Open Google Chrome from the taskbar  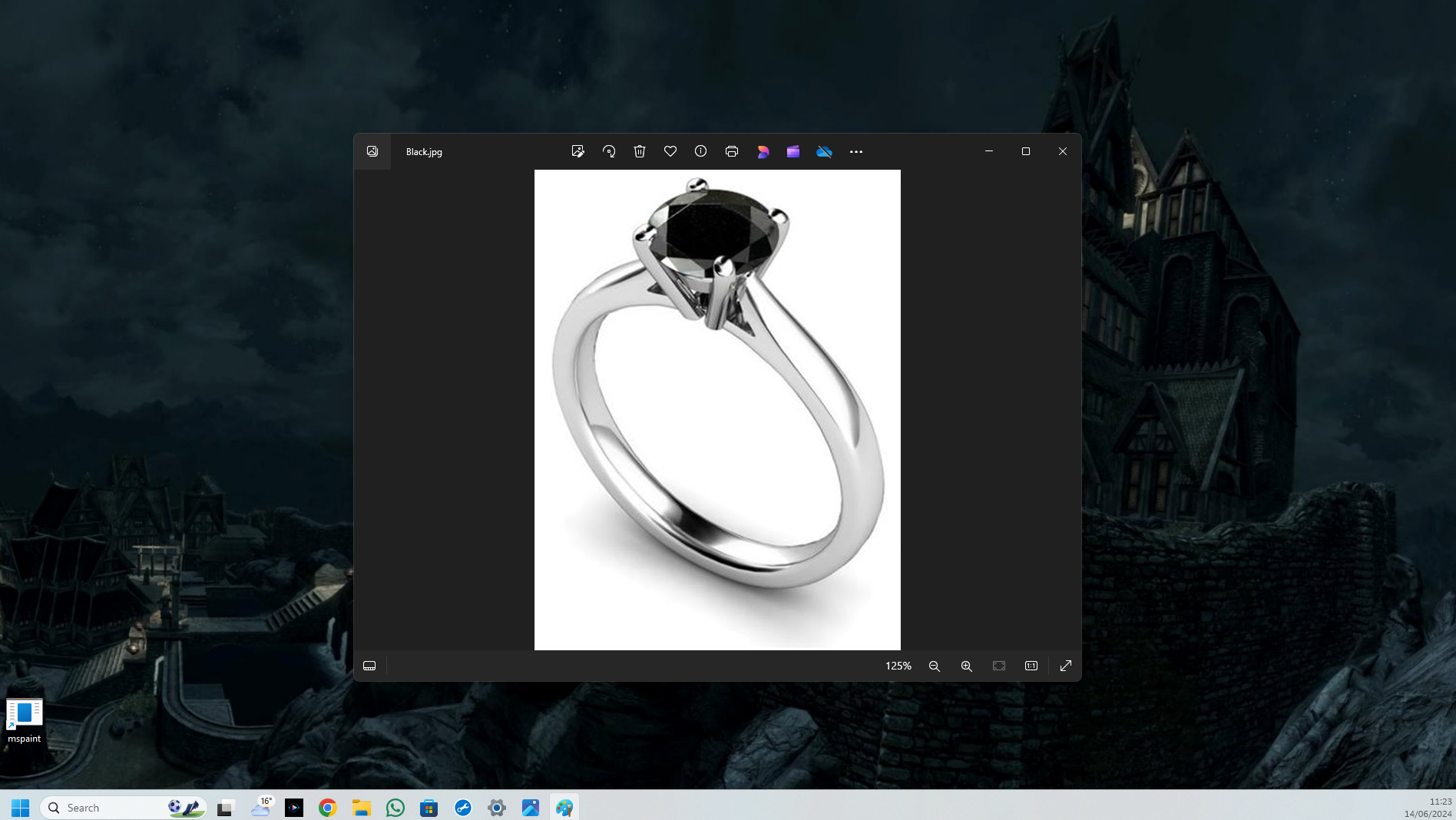[328, 808]
